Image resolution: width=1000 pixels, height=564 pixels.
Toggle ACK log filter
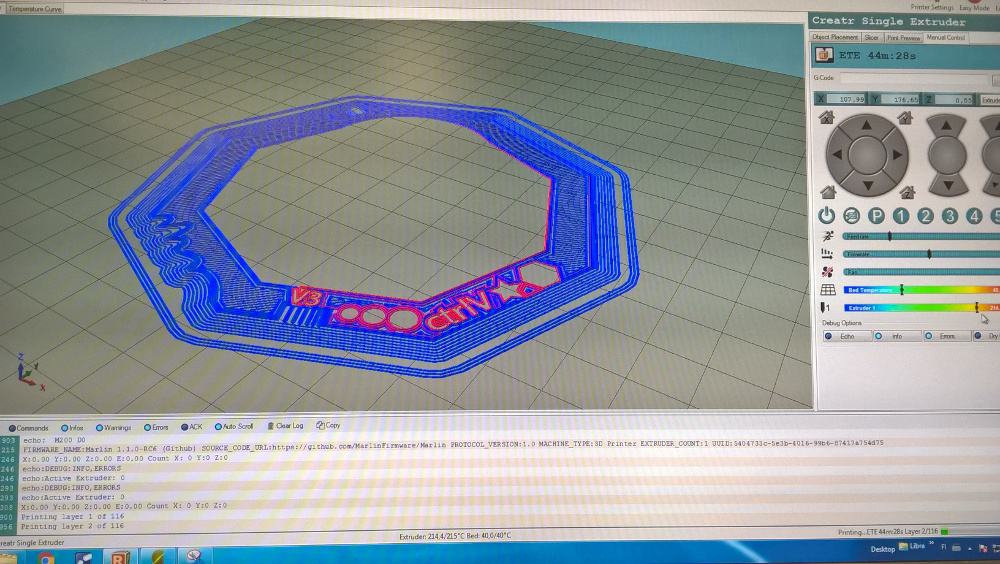(x=191, y=427)
